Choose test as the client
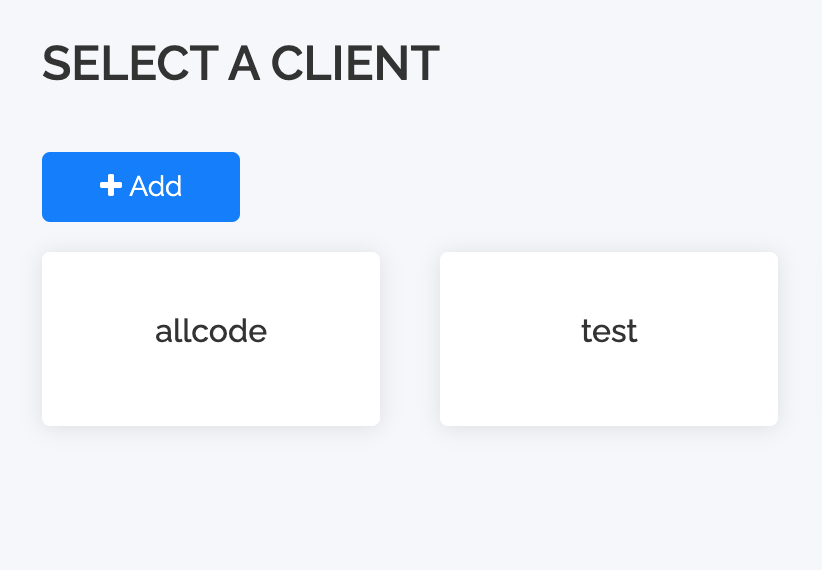 609,339
